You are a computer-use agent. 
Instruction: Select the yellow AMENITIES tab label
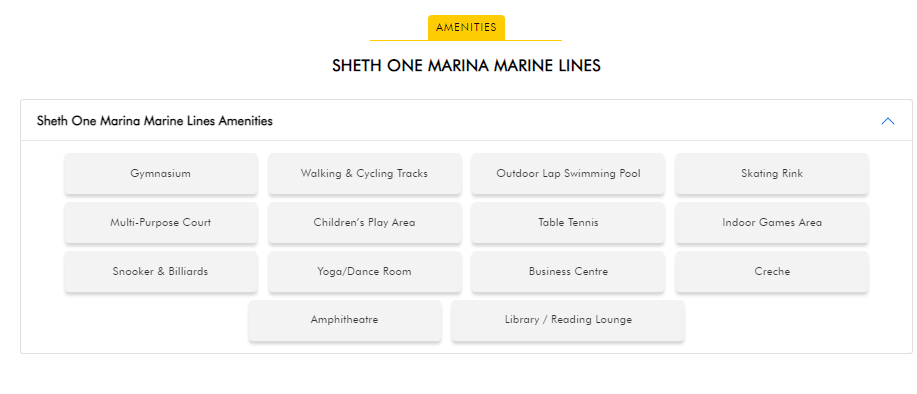coord(466,27)
